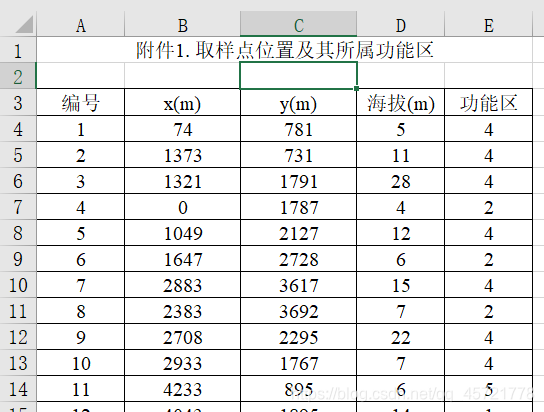Select row 4 header

point(18,128)
